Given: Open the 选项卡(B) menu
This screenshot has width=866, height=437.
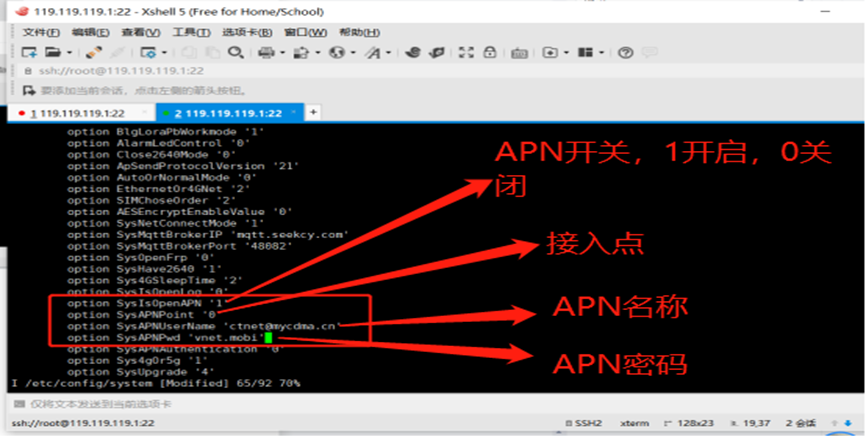Looking at the screenshot, I should coord(247,33).
